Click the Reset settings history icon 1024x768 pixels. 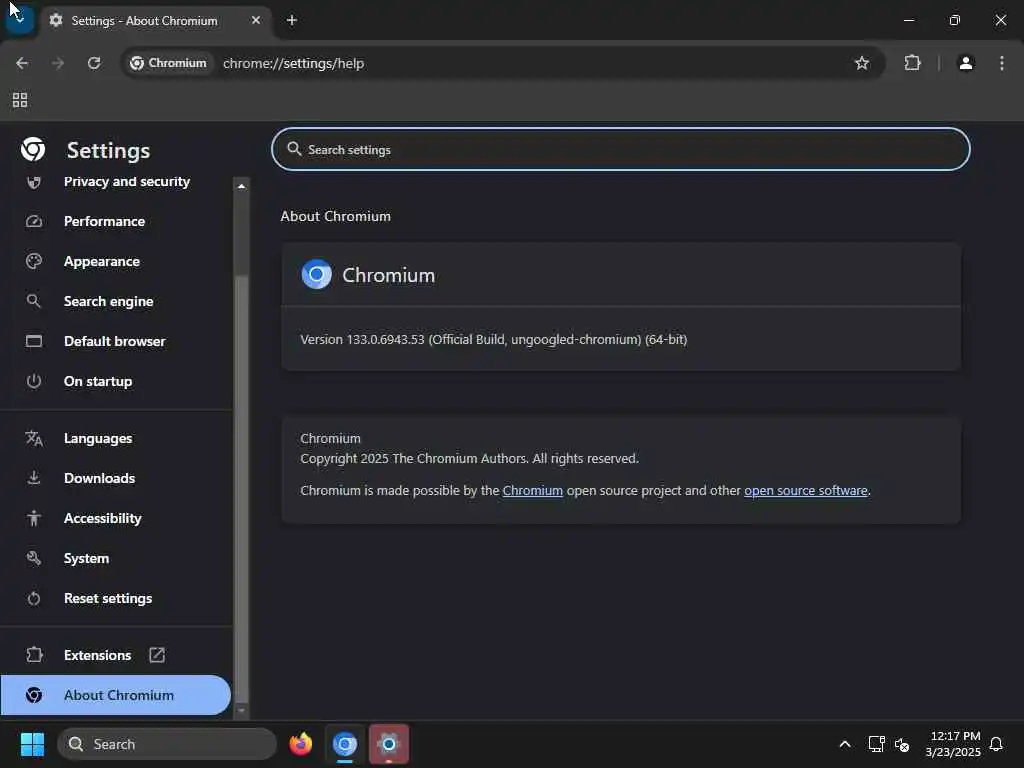(x=34, y=598)
